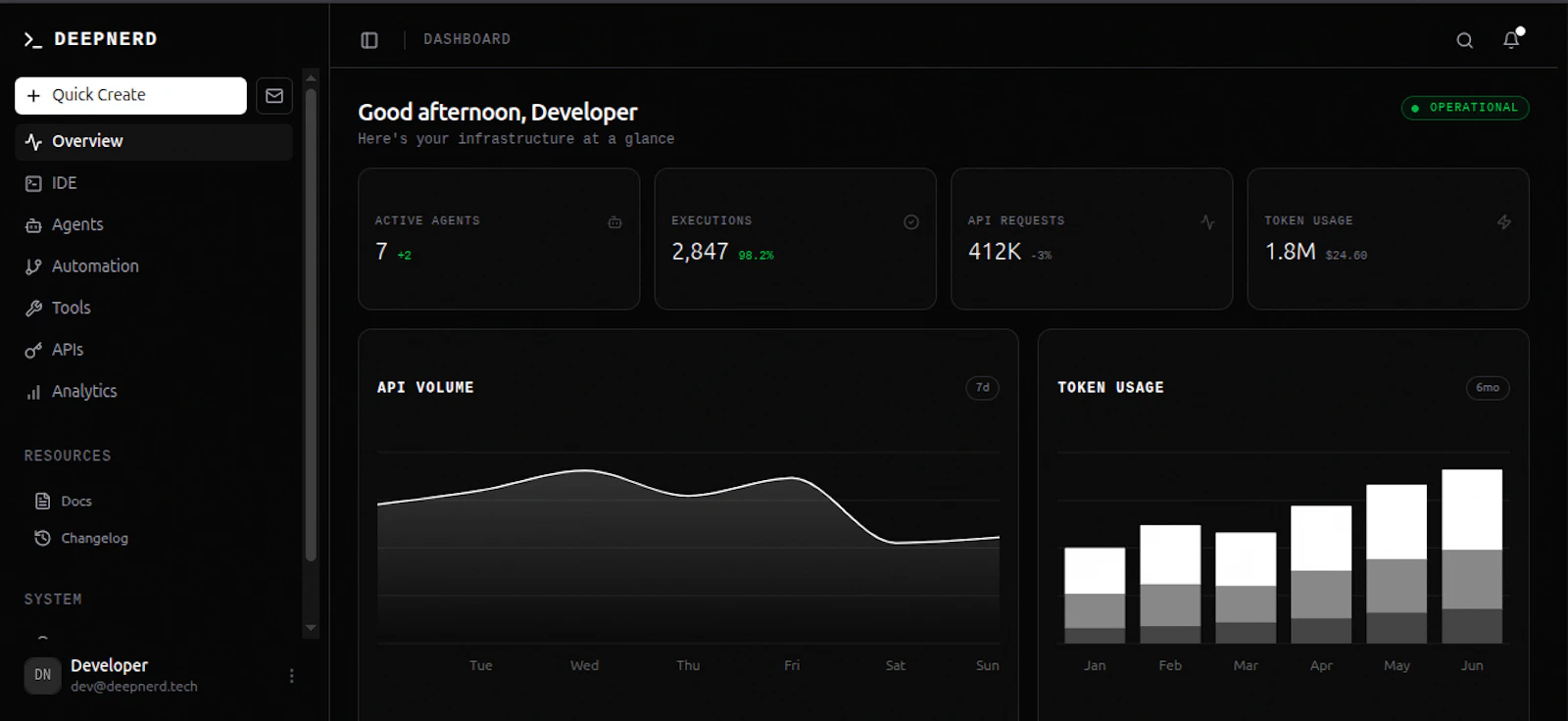This screenshot has width=1568, height=721.
Task: Open the Docs link
Action: tap(158, 501)
